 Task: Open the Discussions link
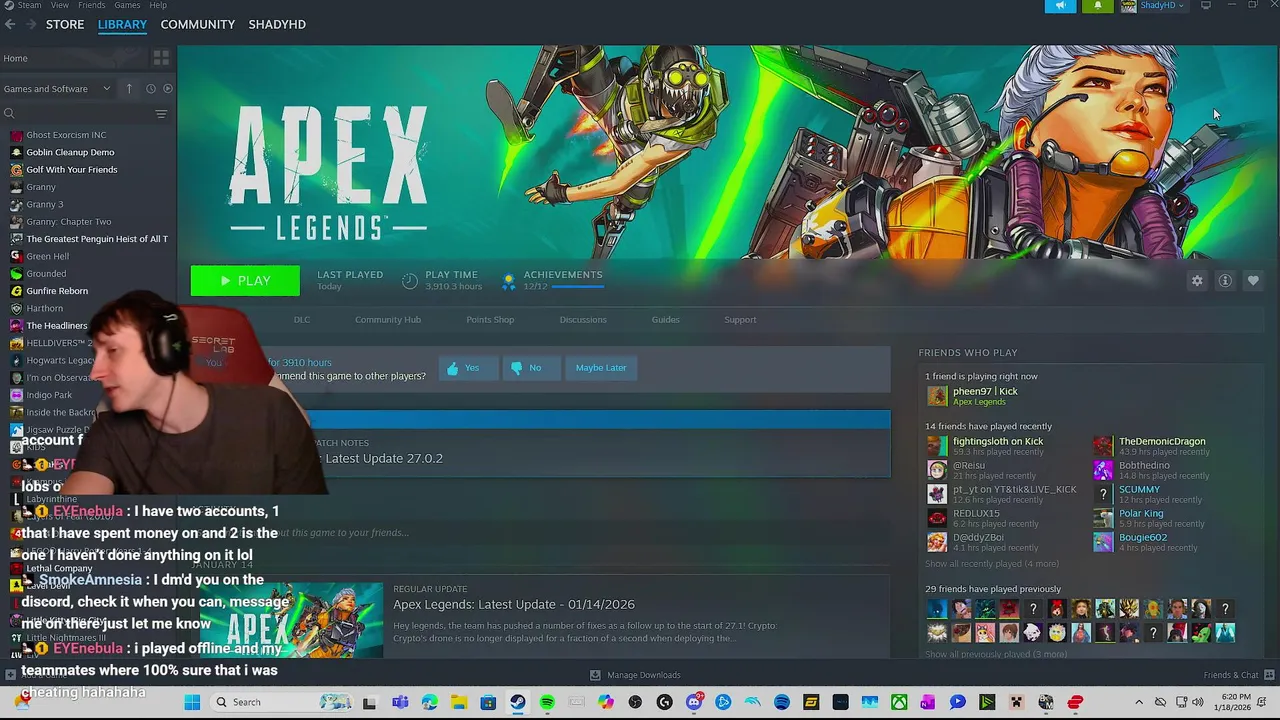[x=583, y=320]
